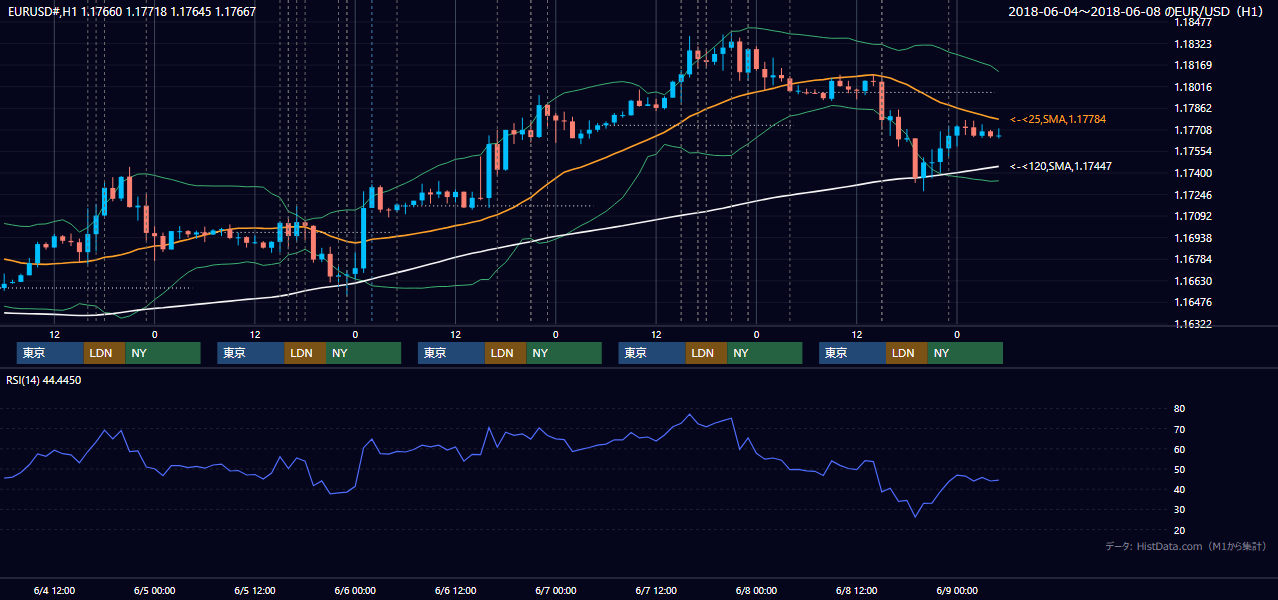Screen dimensions: 1278x600
Task: Select the orange 25 SMA 1.17784 label
Action: tap(1057, 119)
